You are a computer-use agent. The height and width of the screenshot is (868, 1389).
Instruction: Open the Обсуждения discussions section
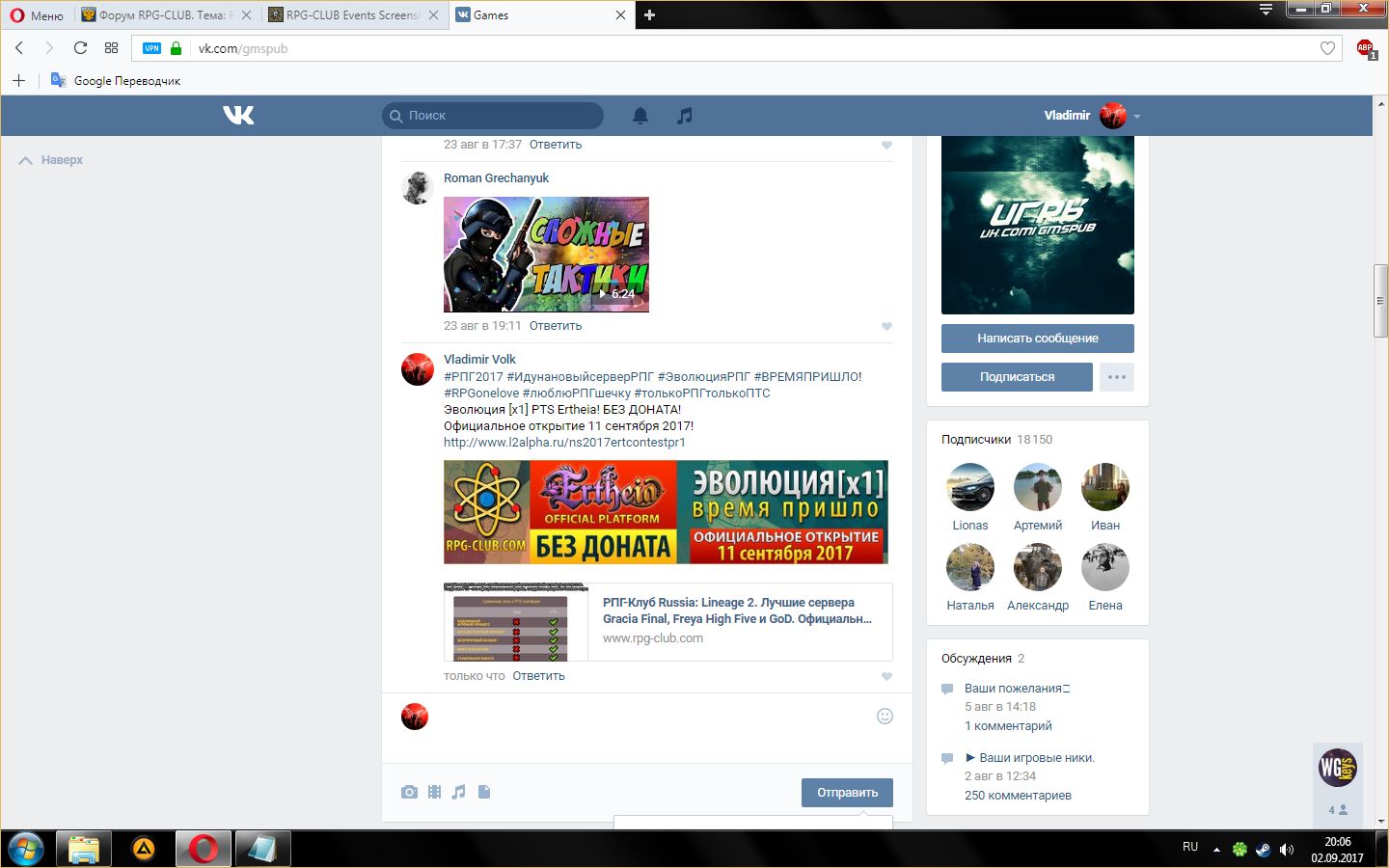pyautogui.click(x=976, y=659)
